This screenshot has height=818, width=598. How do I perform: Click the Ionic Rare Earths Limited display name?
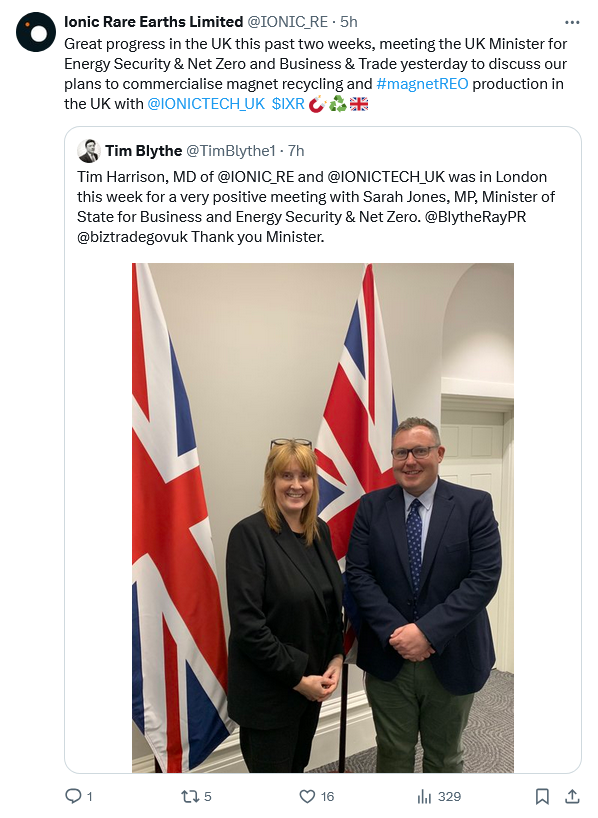click(153, 22)
